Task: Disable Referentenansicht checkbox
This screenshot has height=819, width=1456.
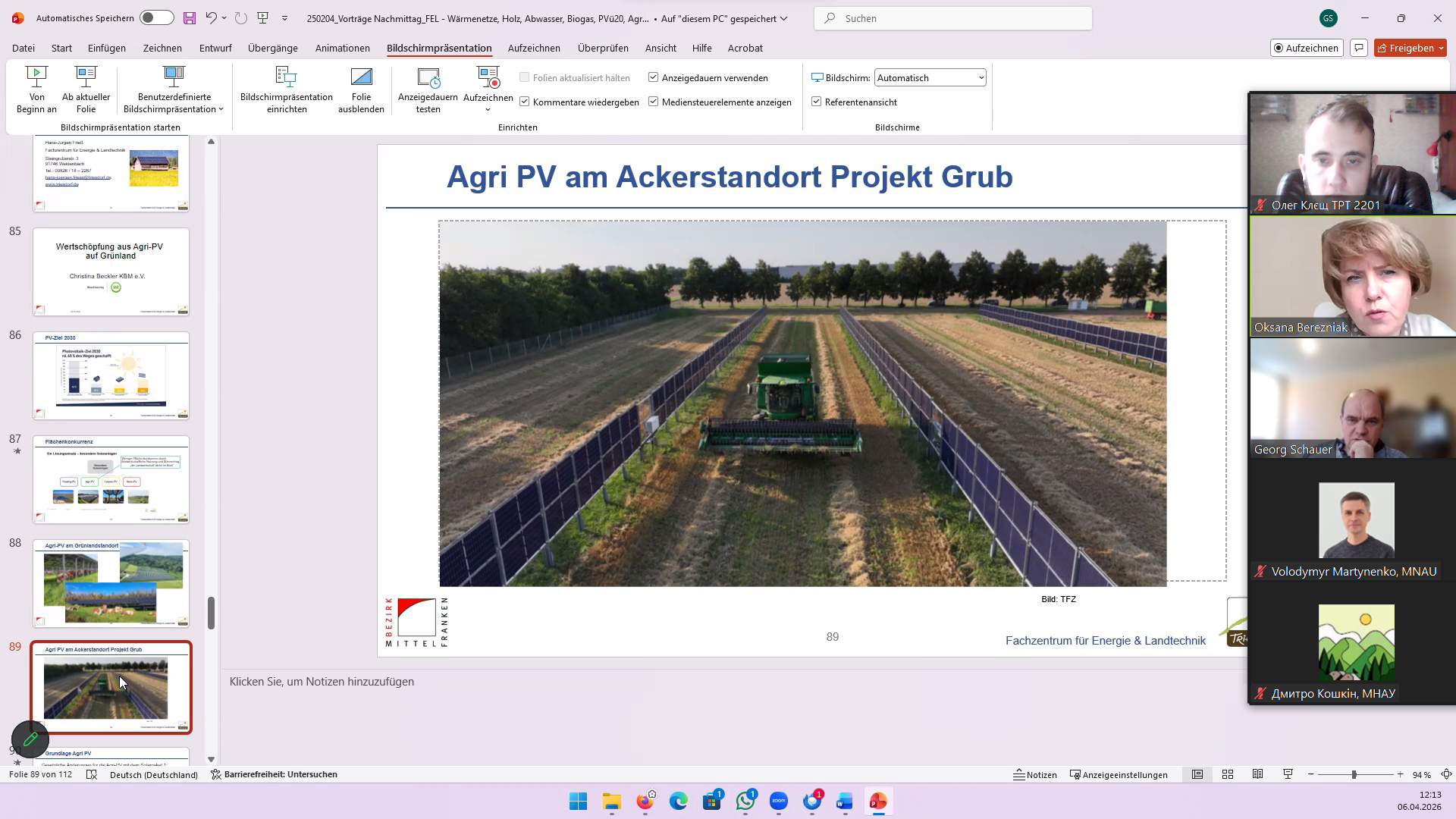Action: tap(817, 102)
